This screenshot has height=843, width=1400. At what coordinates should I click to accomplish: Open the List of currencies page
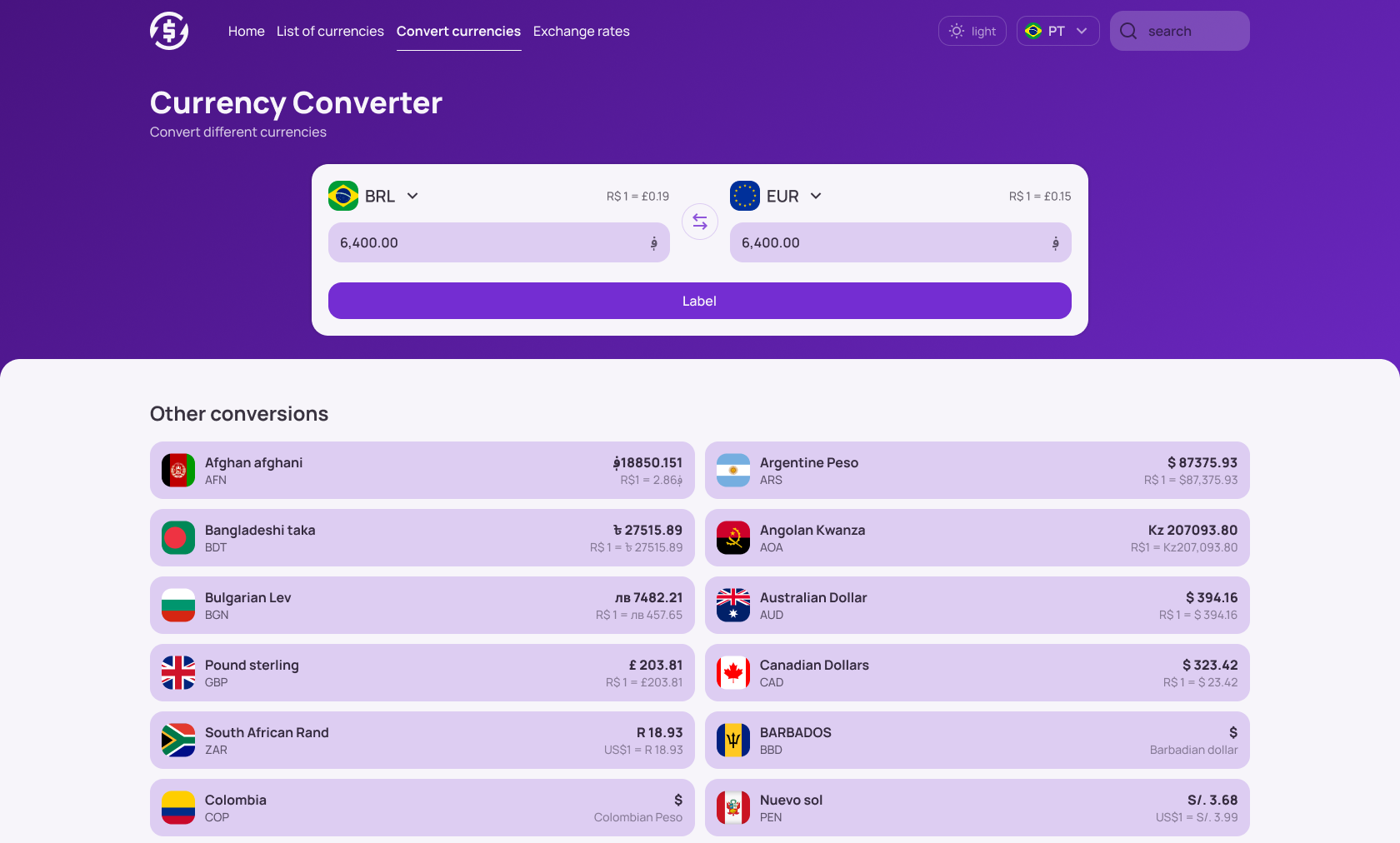pyautogui.click(x=330, y=31)
